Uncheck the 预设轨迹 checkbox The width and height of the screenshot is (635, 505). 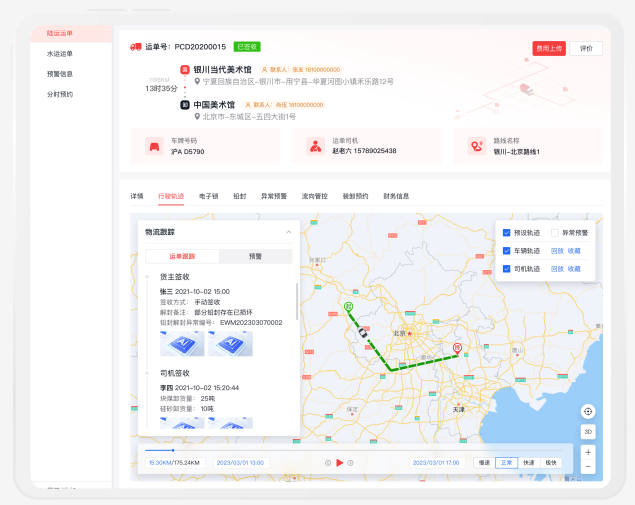click(507, 233)
